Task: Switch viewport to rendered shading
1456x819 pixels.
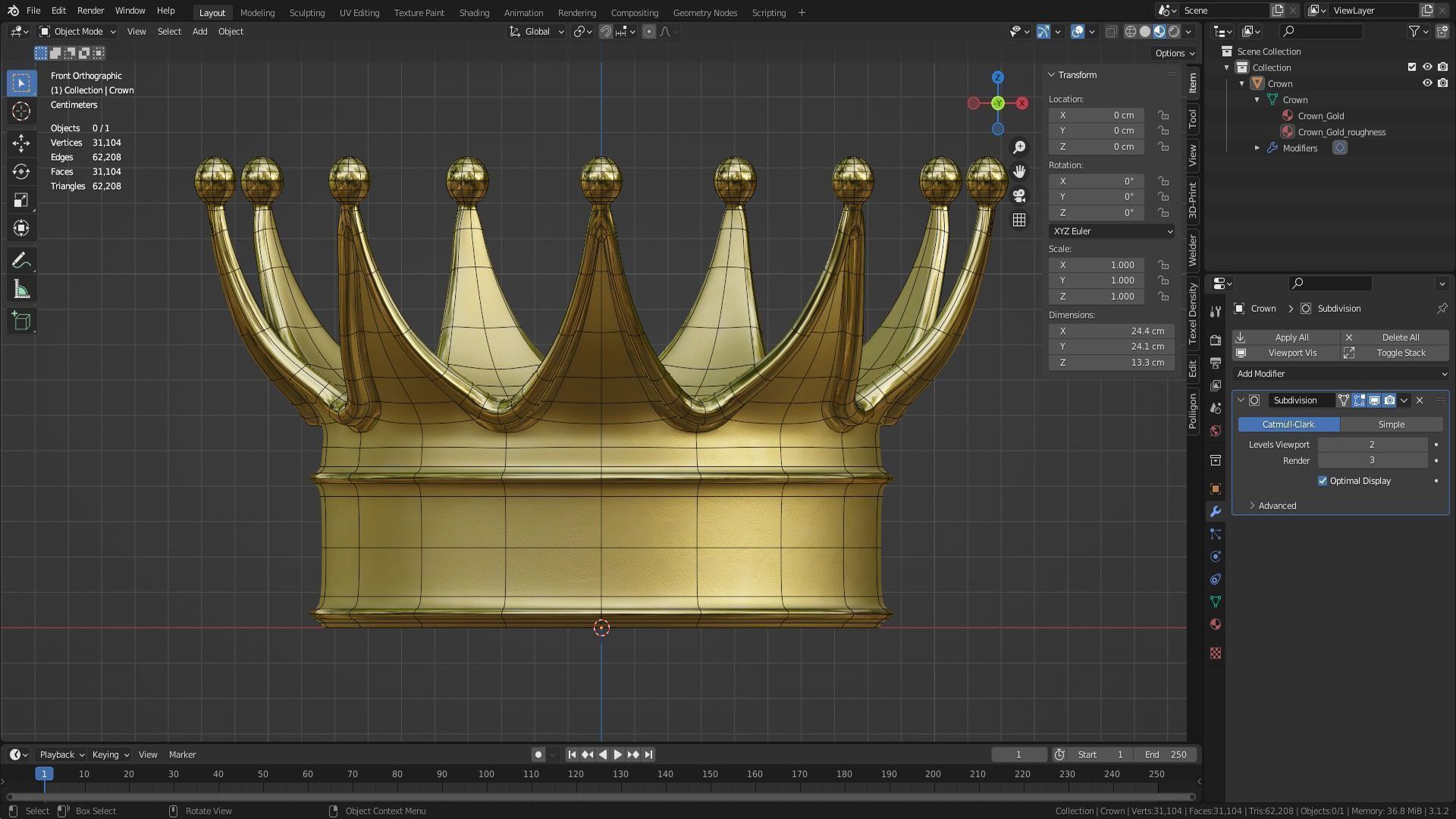Action: point(1172,31)
